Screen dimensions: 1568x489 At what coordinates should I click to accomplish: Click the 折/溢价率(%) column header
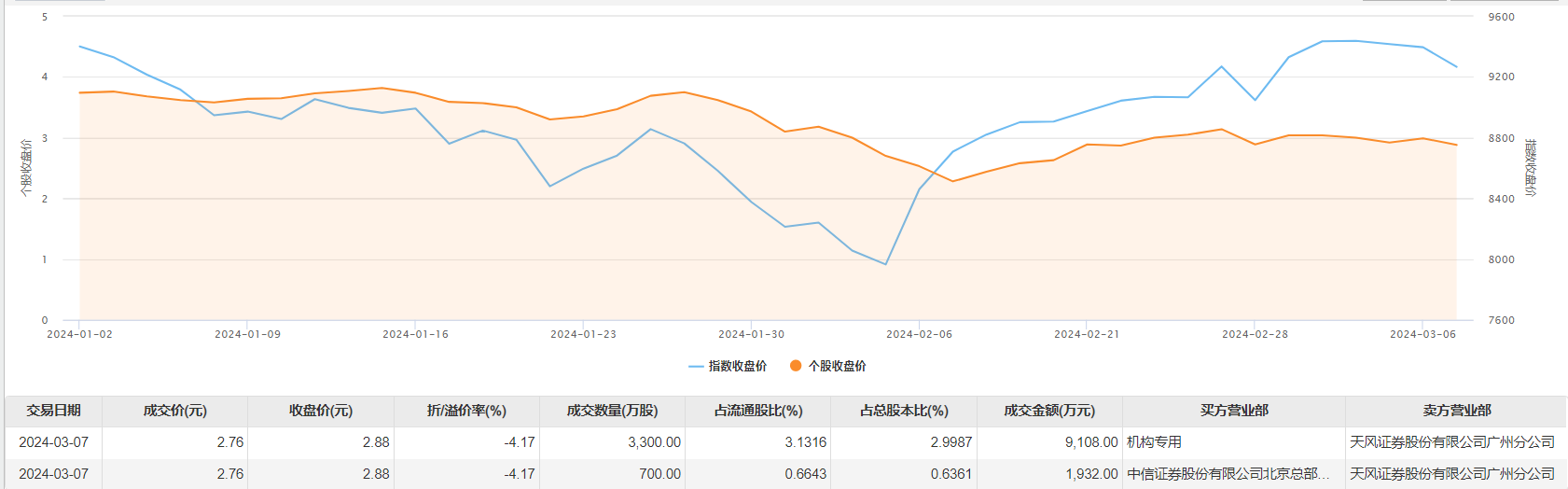(x=466, y=411)
